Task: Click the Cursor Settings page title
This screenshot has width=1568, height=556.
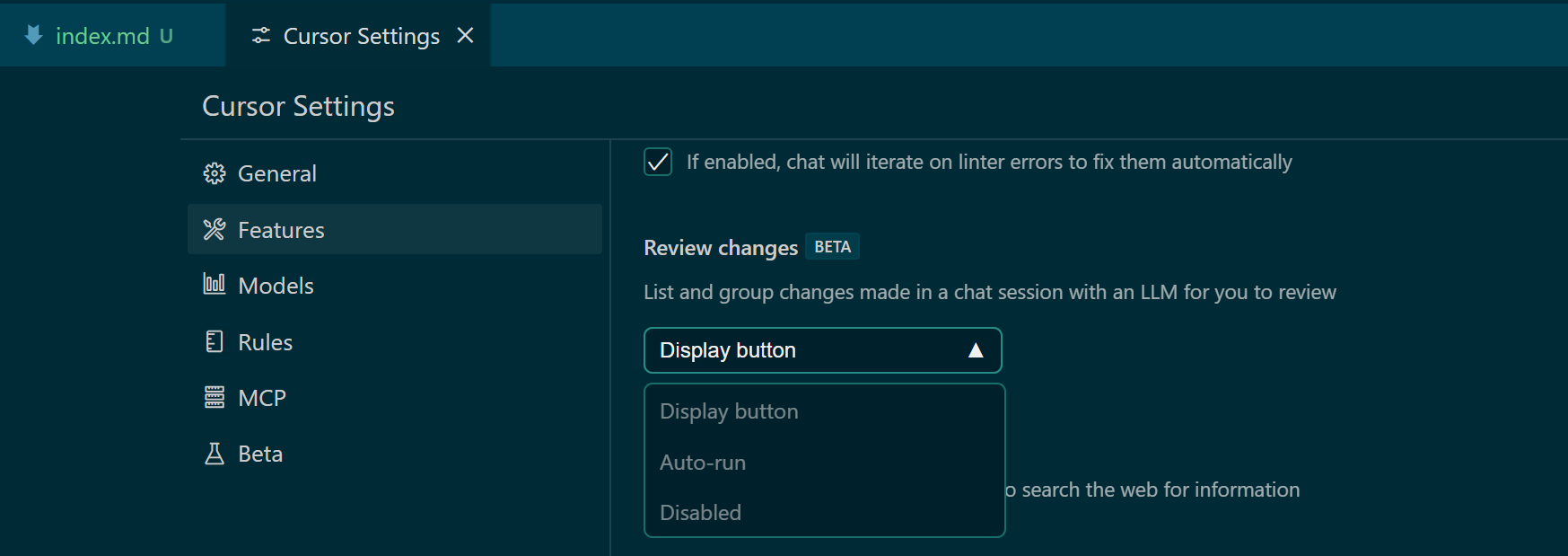Action: (x=298, y=106)
